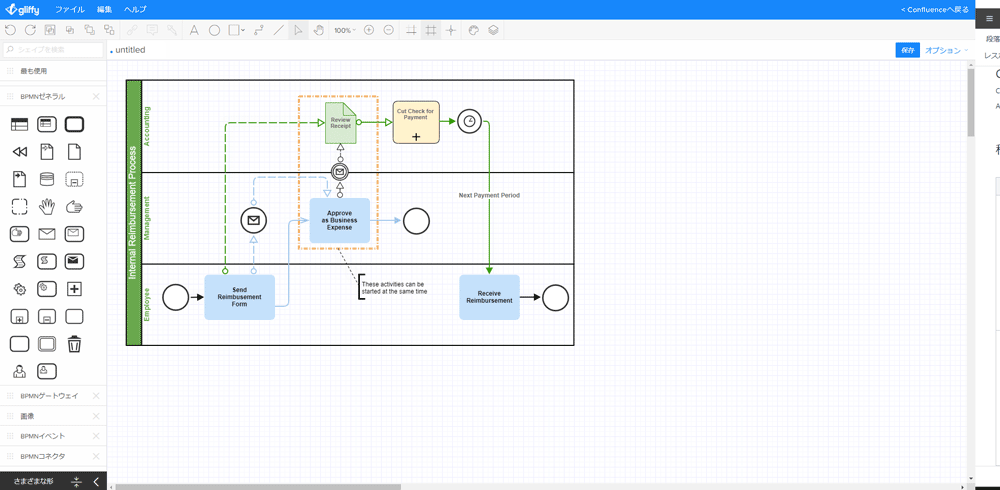Click the redo arrow in the toolbar

(x=30, y=30)
